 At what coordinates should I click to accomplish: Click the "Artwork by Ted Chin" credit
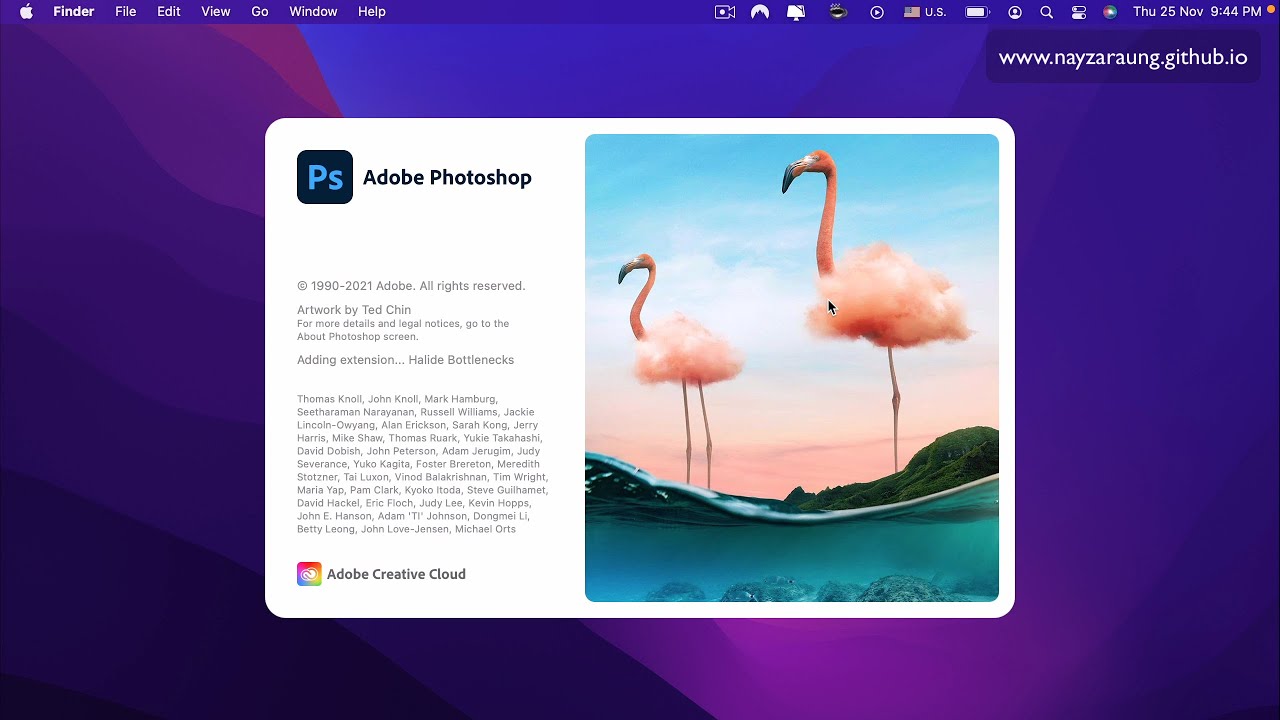point(354,310)
